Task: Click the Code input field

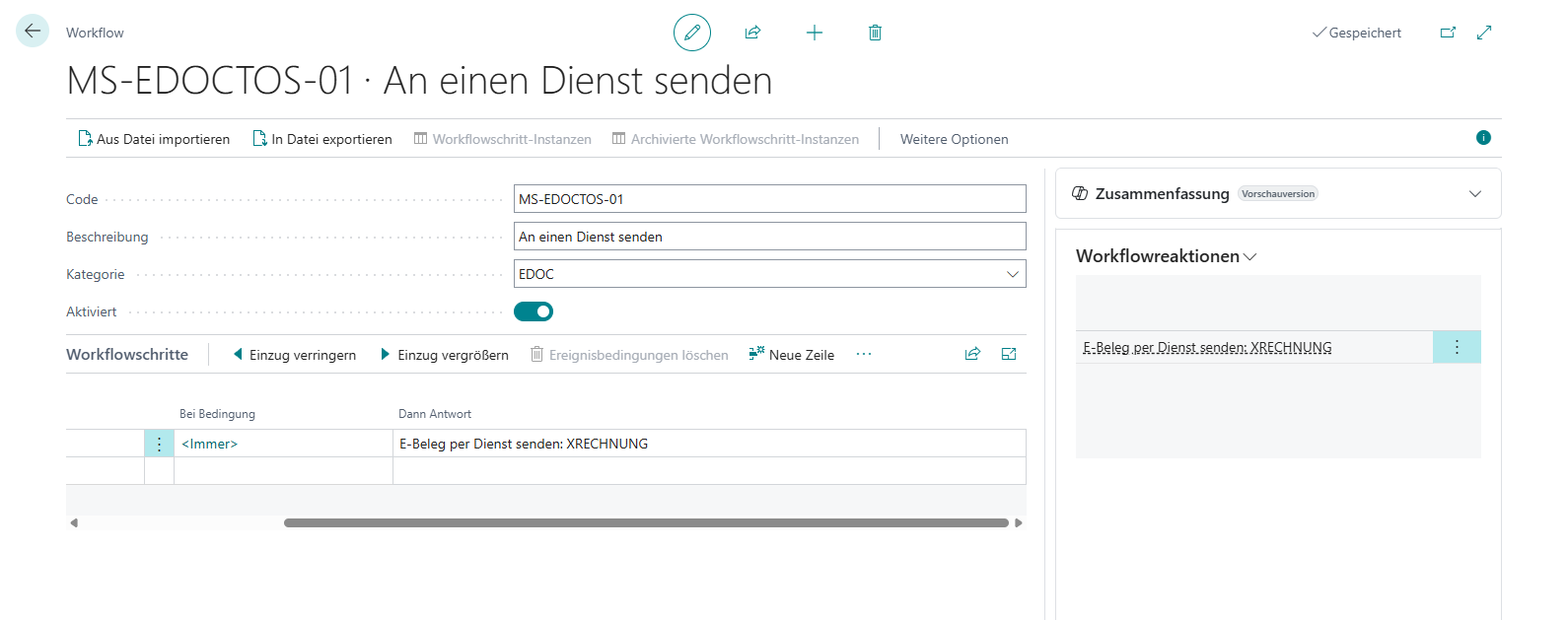Action: (x=769, y=199)
